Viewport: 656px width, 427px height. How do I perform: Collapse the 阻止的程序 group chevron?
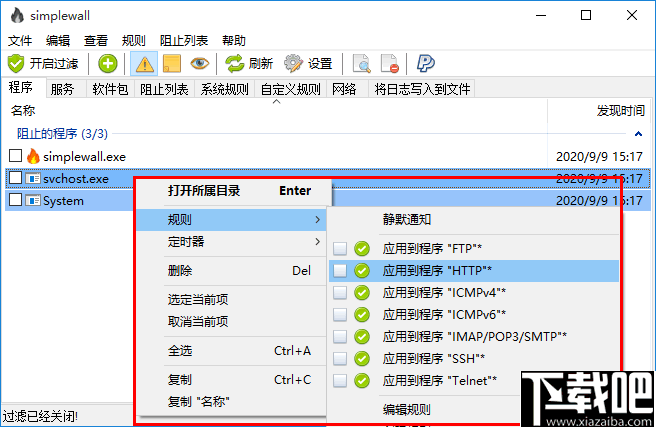638,134
